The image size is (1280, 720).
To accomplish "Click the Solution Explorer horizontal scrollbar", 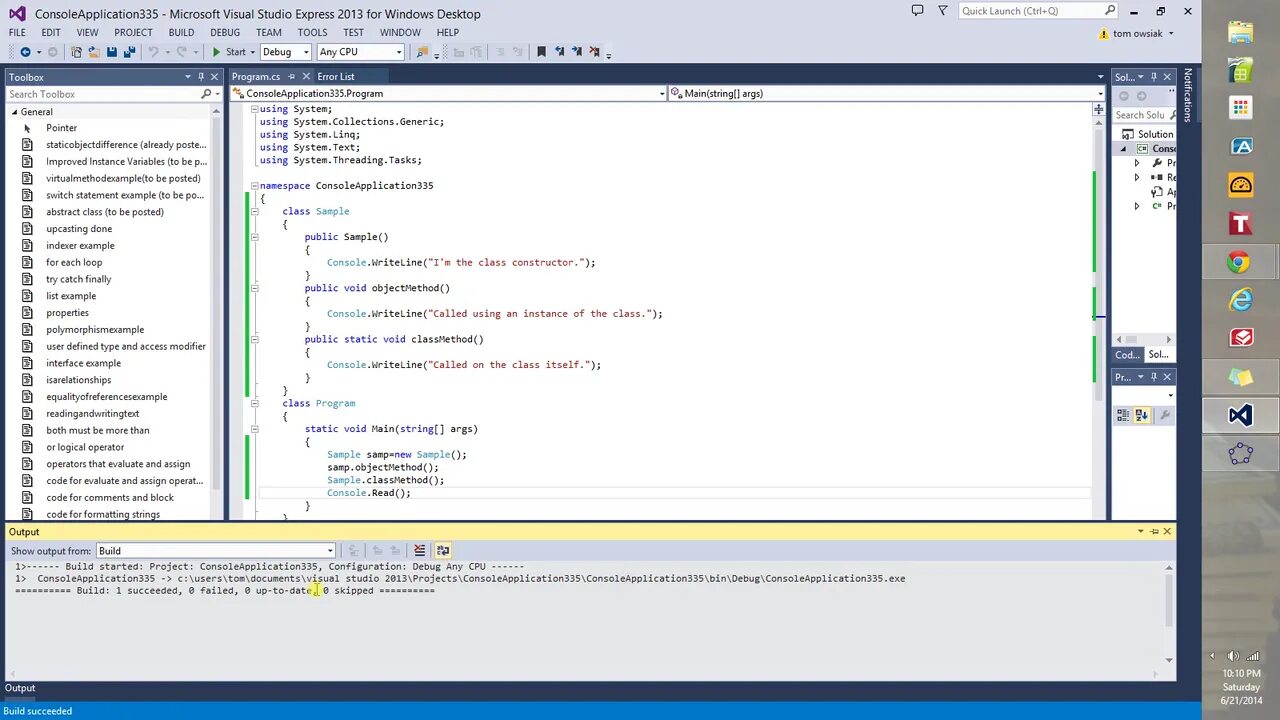I will click(1143, 339).
